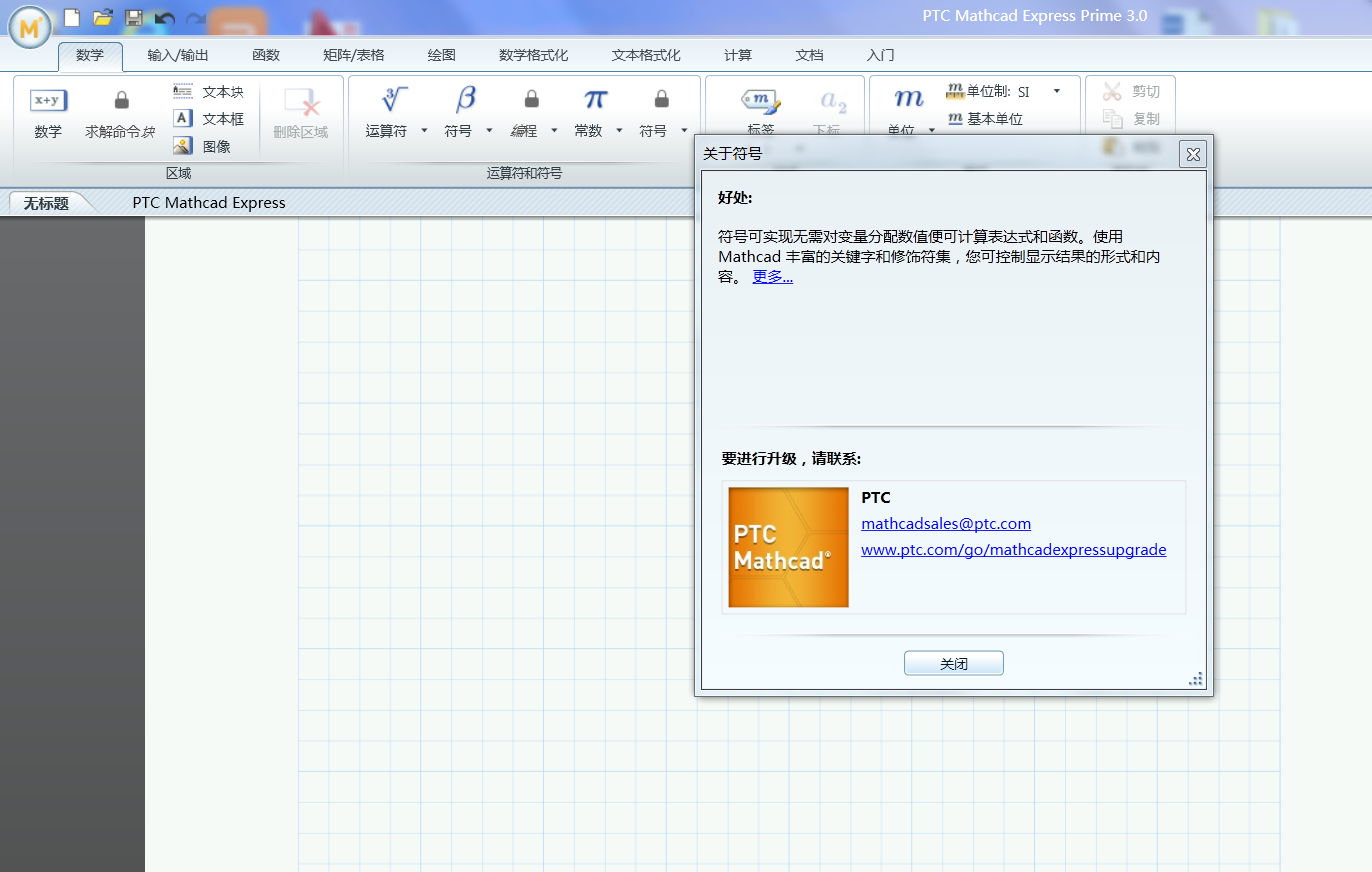The image size is (1372, 872).
Task: Click the 运算符和符号 ribbon group label
Action: click(524, 173)
